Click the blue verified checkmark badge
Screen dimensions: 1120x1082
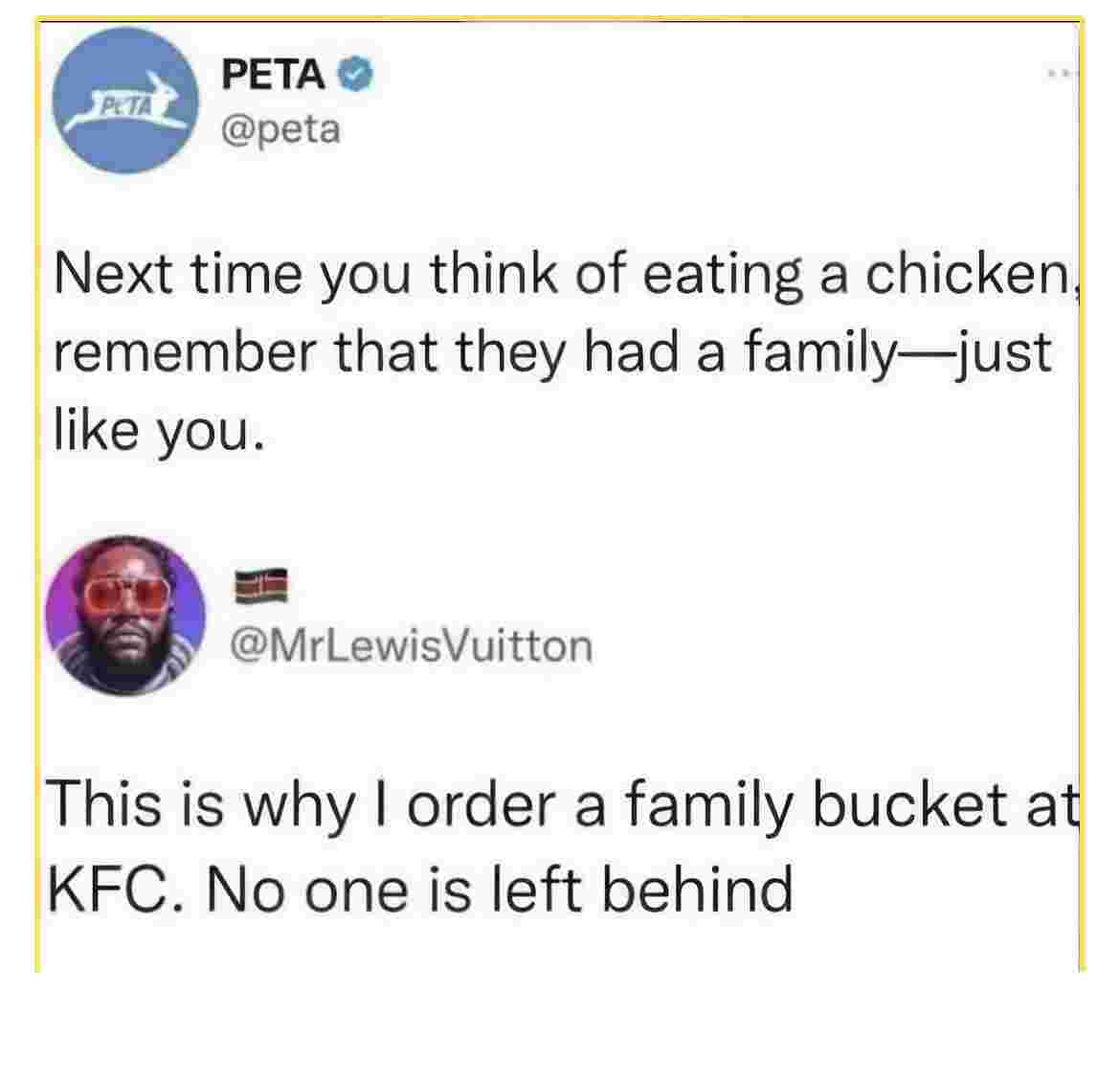click(x=355, y=75)
